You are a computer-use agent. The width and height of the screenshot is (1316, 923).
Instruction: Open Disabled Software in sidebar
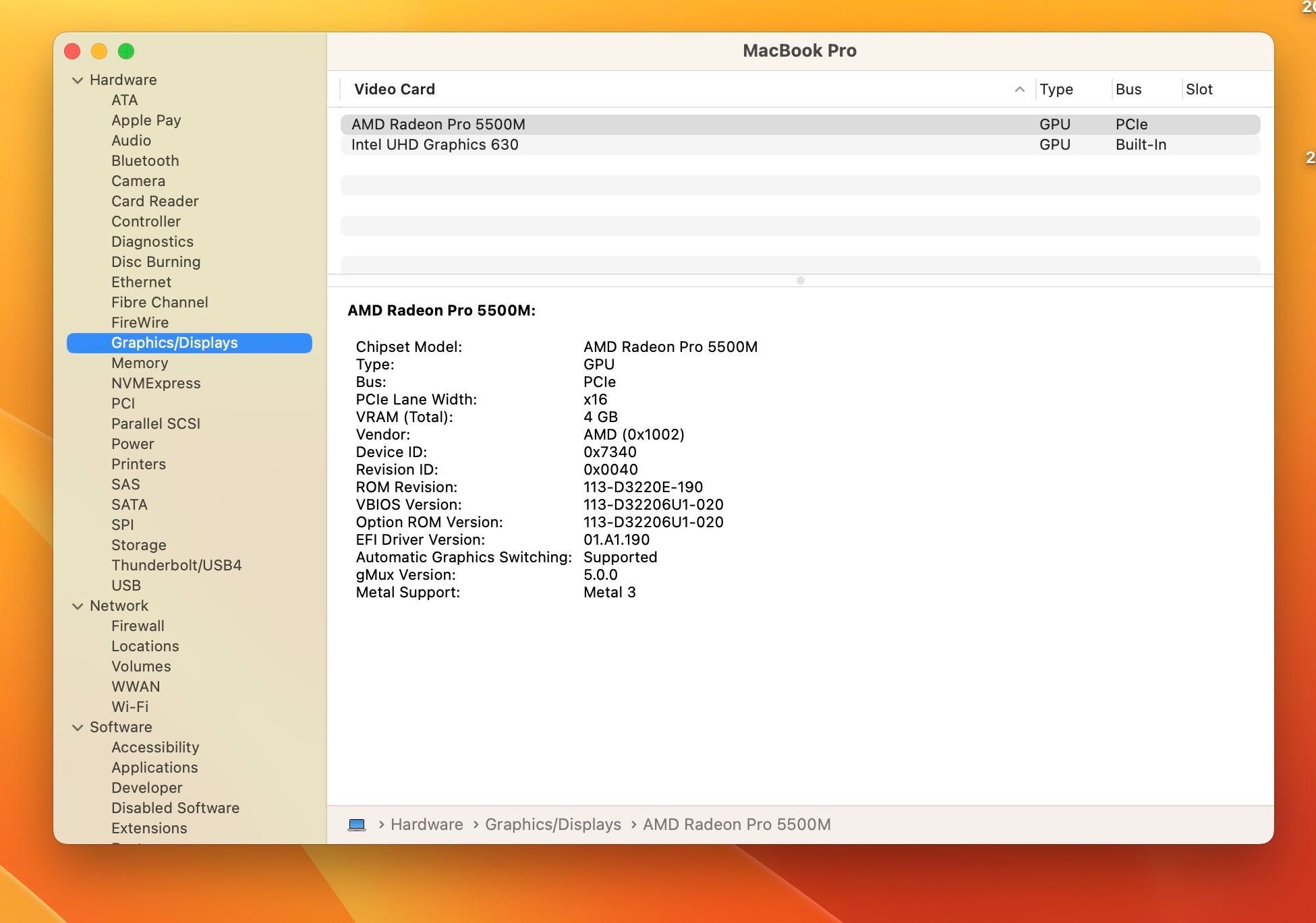coord(175,808)
